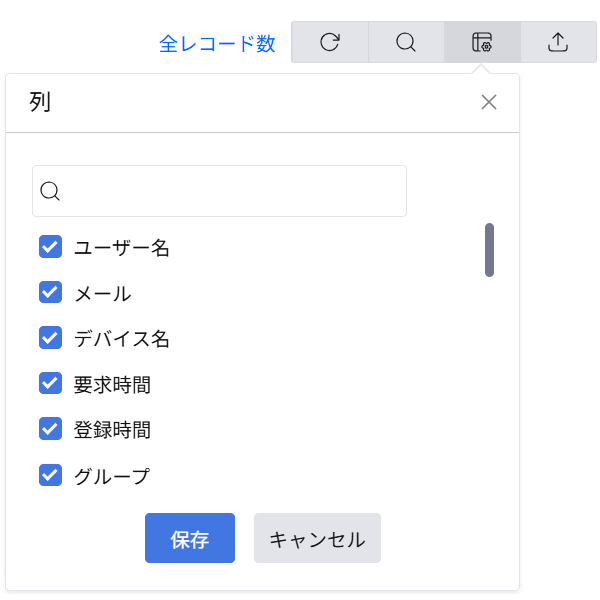The height and width of the screenshot is (600, 600).
Task: Click the 列 panel title
Action: pos(40,102)
